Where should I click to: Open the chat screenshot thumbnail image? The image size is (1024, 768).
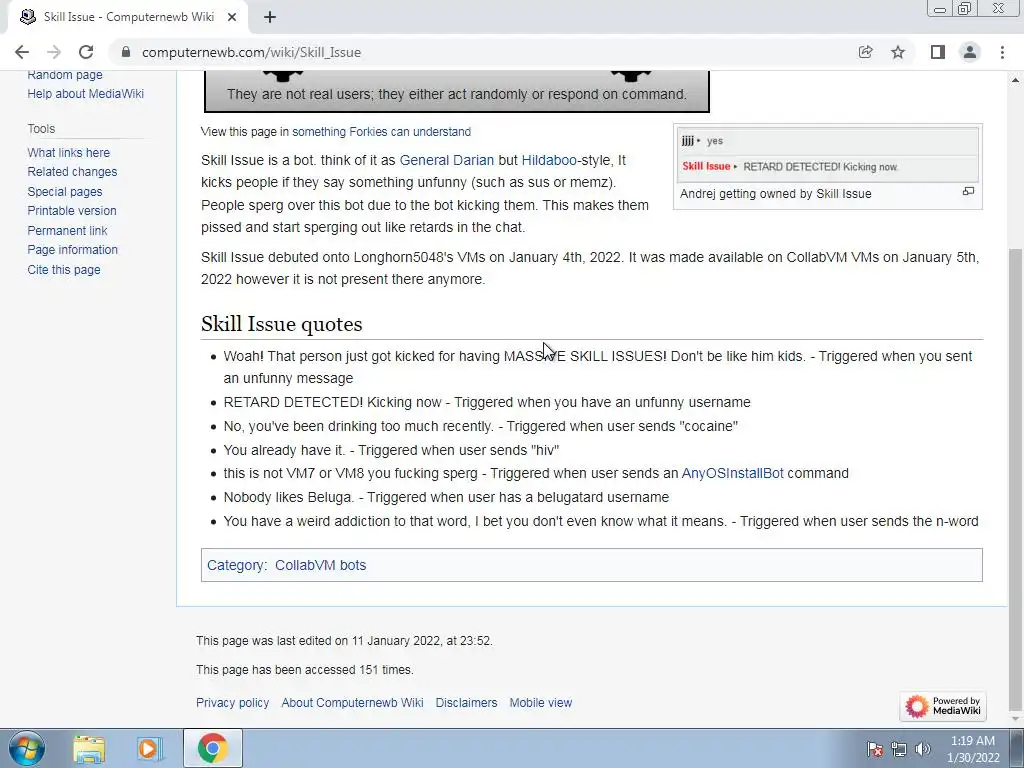pos(828,155)
